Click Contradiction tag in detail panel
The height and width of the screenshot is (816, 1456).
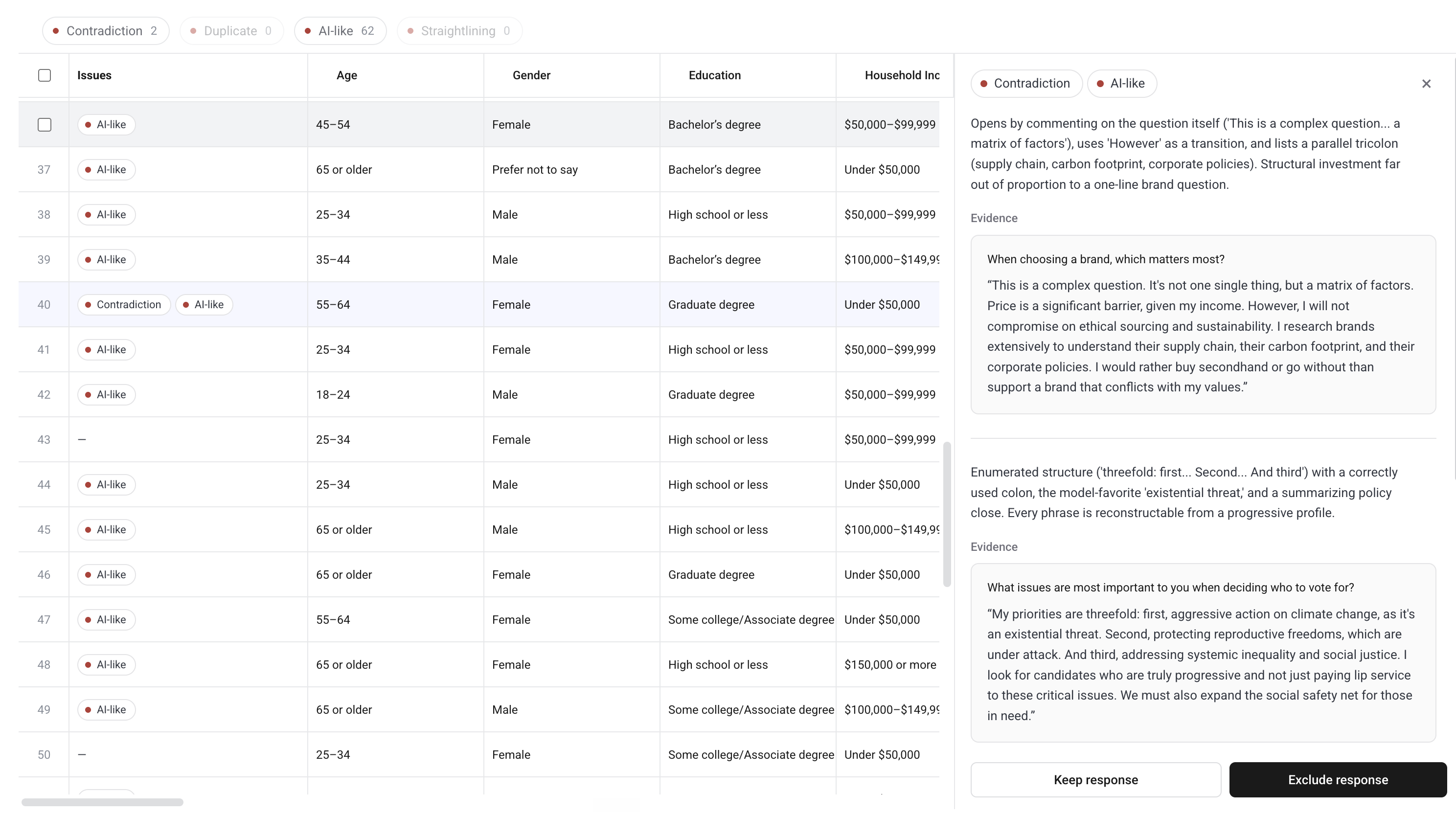pyautogui.click(x=1026, y=84)
